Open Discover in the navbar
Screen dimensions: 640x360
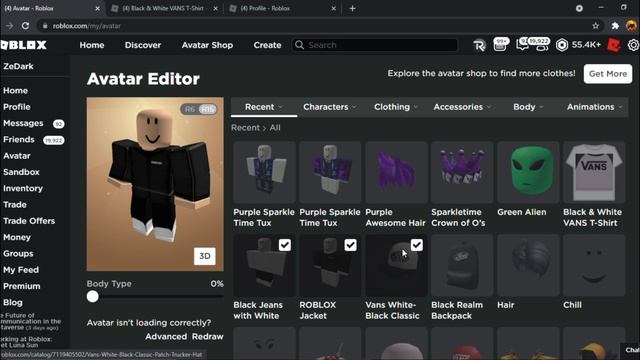pyautogui.click(x=143, y=45)
